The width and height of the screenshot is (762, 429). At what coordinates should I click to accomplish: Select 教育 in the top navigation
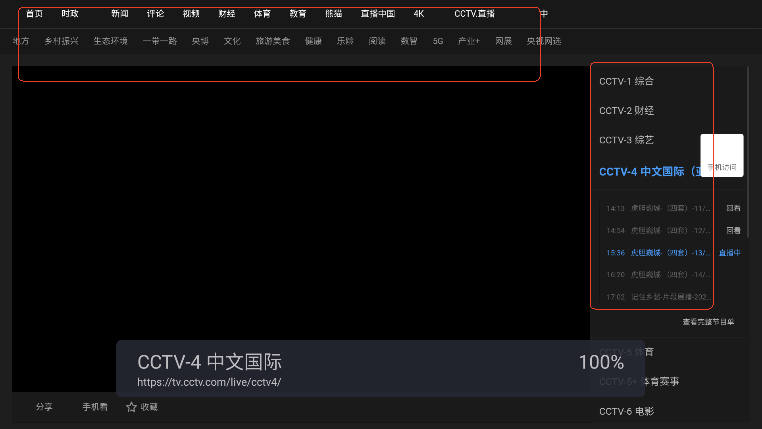tap(298, 14)
